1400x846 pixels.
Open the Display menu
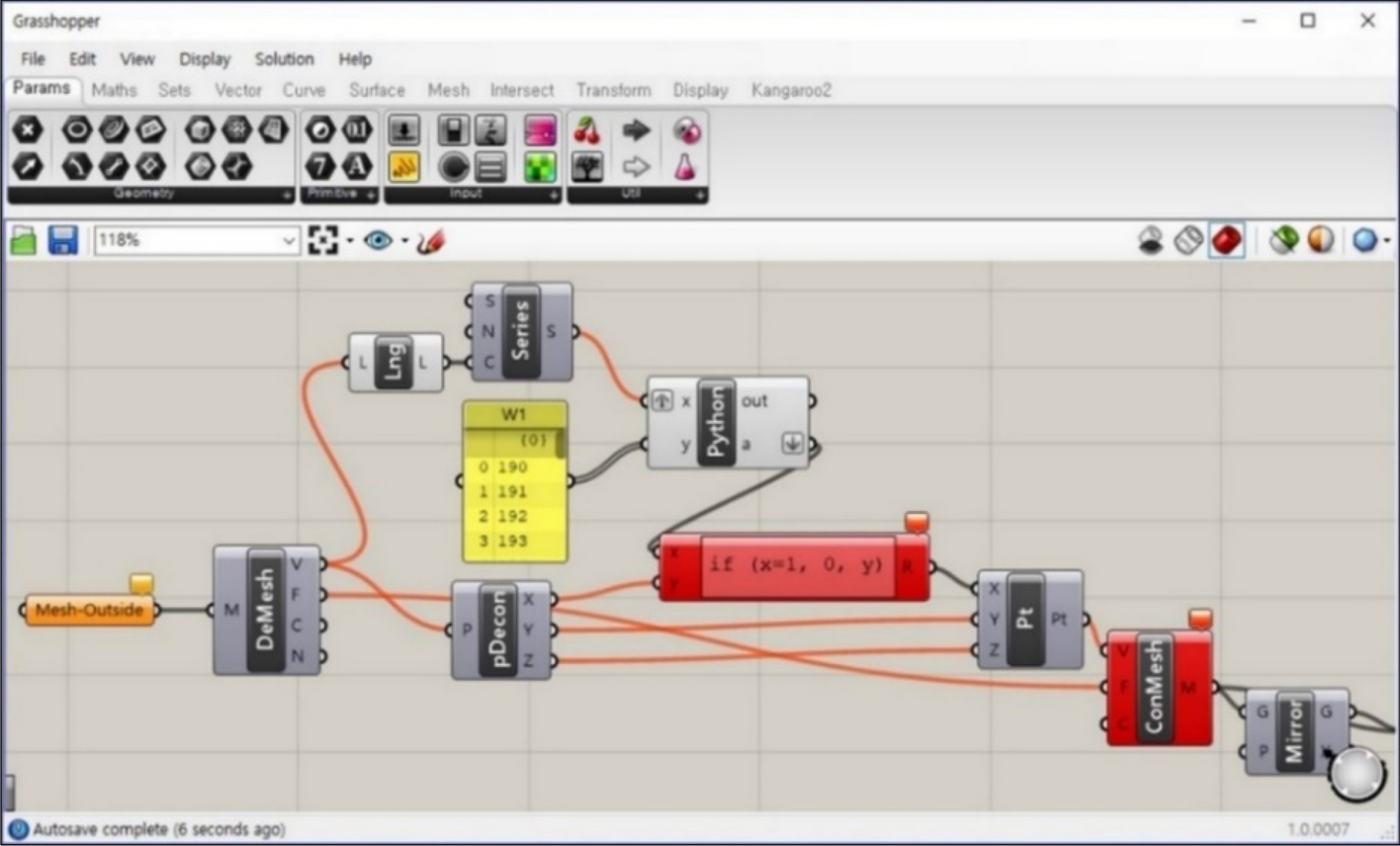point(205,58)
